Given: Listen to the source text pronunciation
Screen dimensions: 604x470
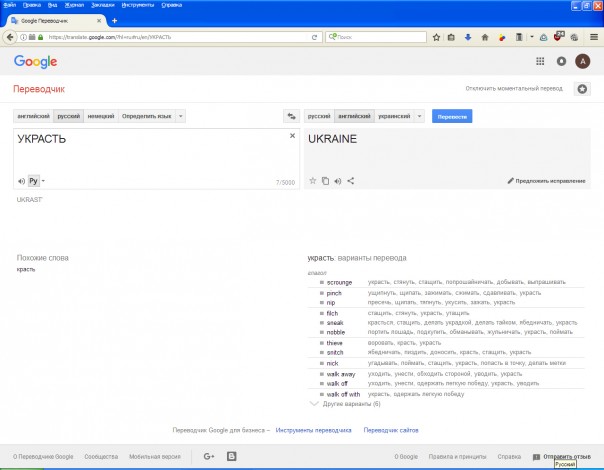Looking at the screenshot, I should (x=21, y=181).
